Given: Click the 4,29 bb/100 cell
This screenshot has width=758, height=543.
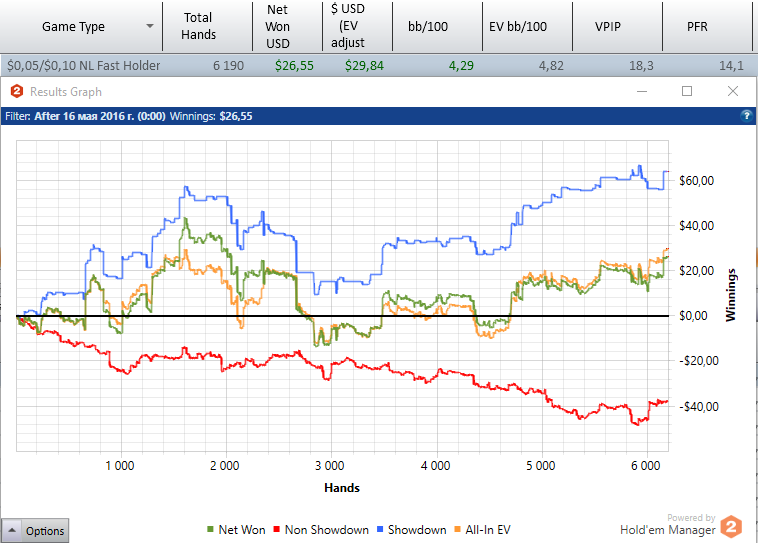Looking at the screenshot, I should click(x=461, y=65).
